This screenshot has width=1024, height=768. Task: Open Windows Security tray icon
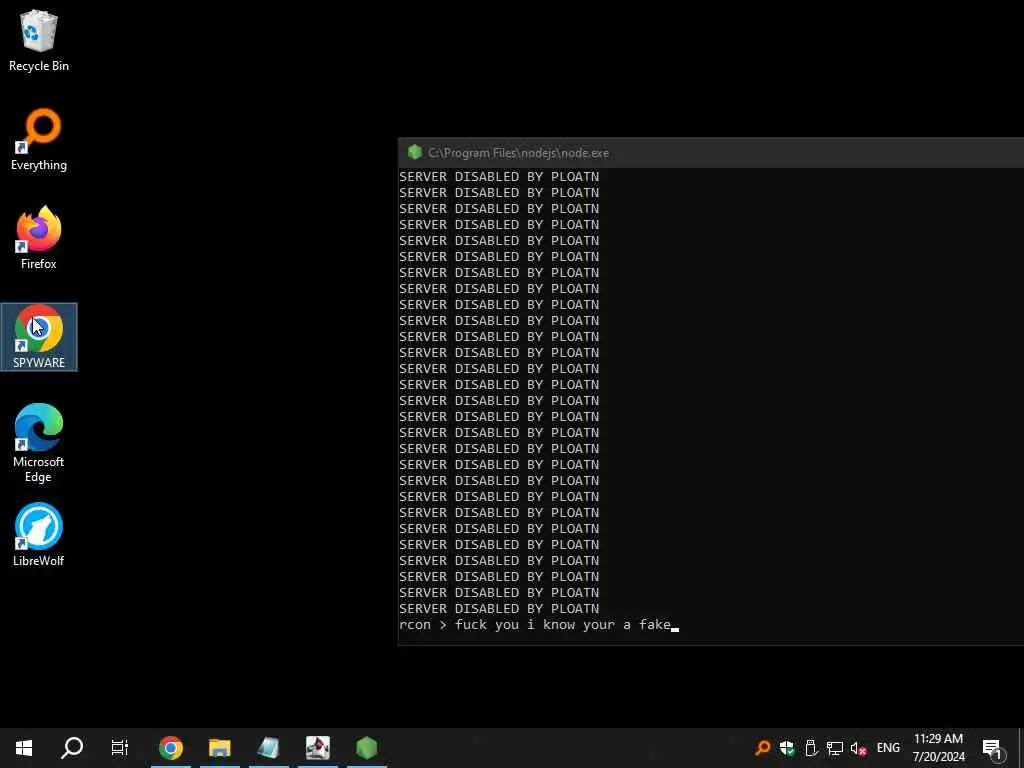point(787,748)
